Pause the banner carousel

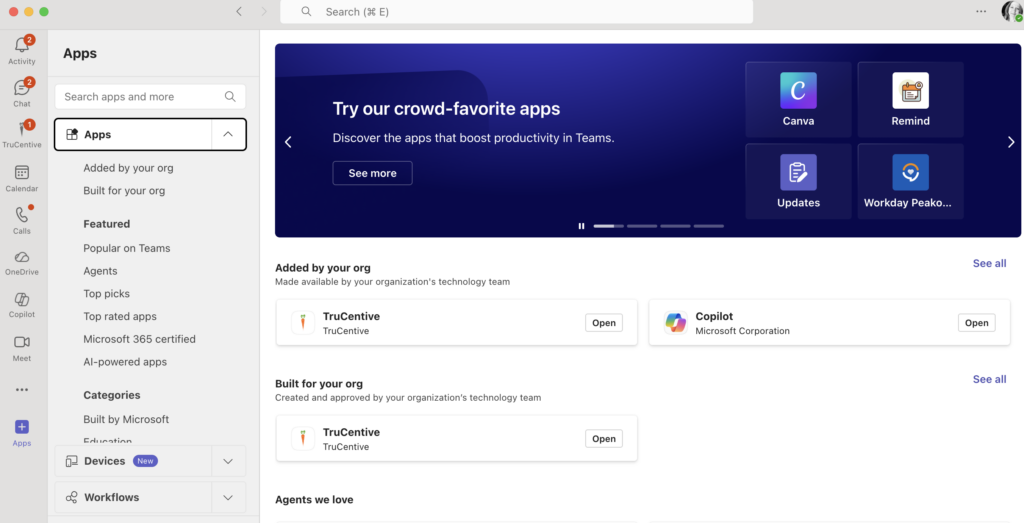click(x=581, y=226)
